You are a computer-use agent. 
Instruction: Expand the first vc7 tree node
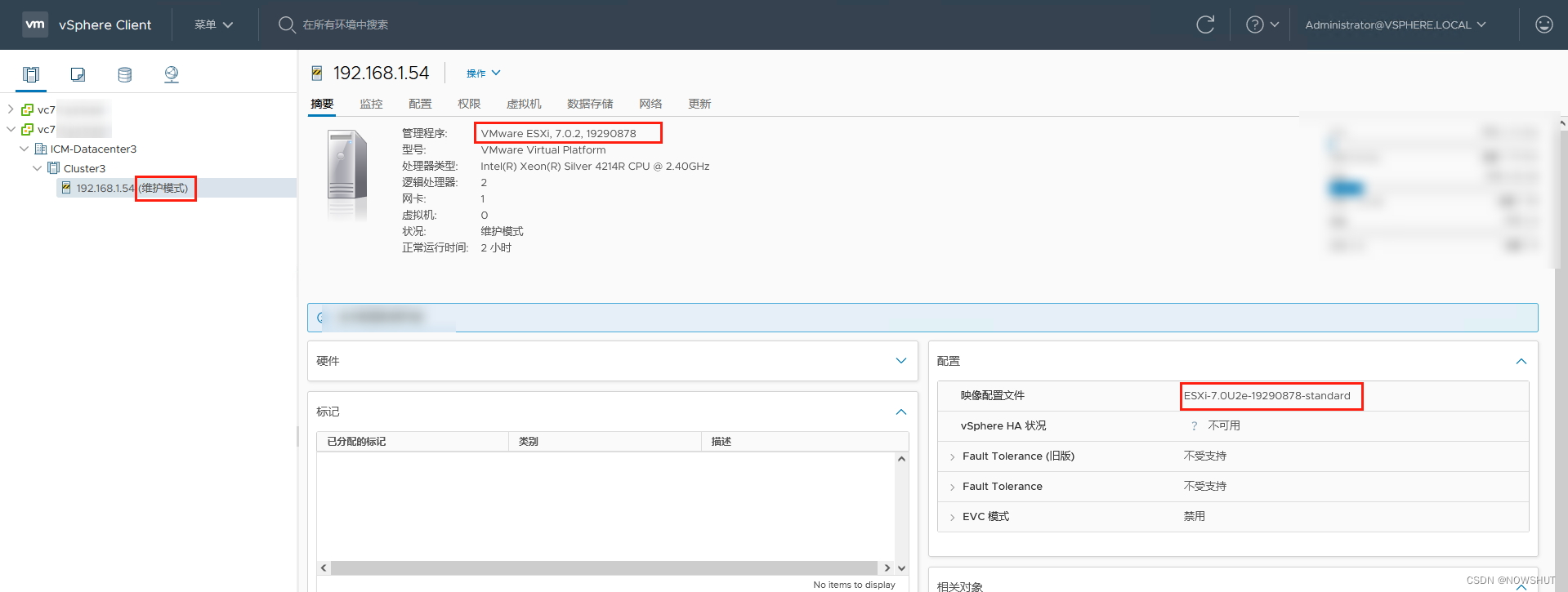point(11,109)
